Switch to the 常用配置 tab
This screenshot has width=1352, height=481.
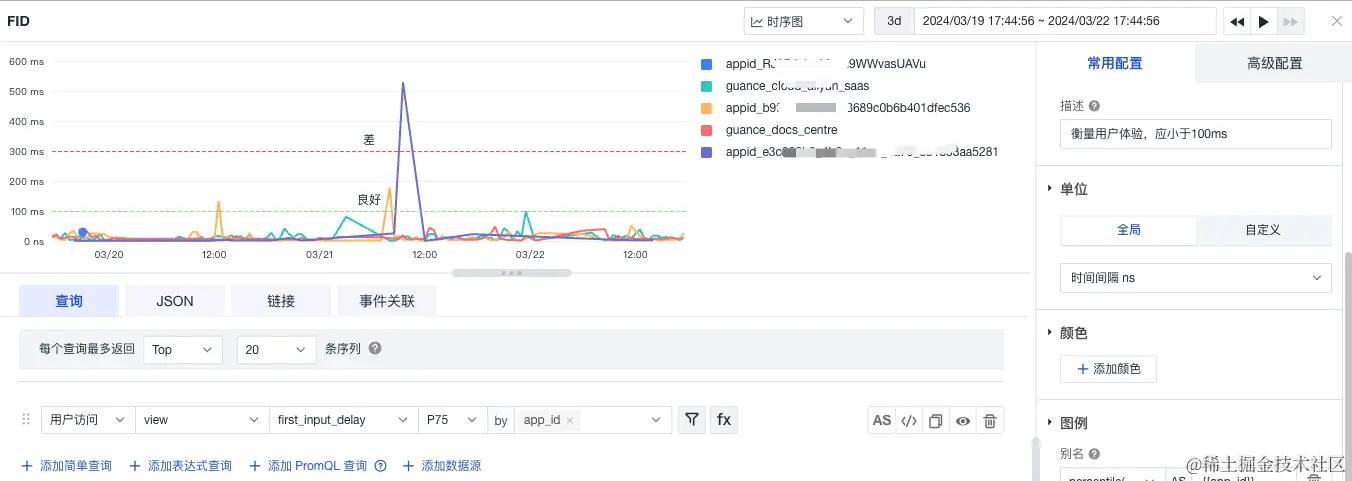tap(1115, 63)
